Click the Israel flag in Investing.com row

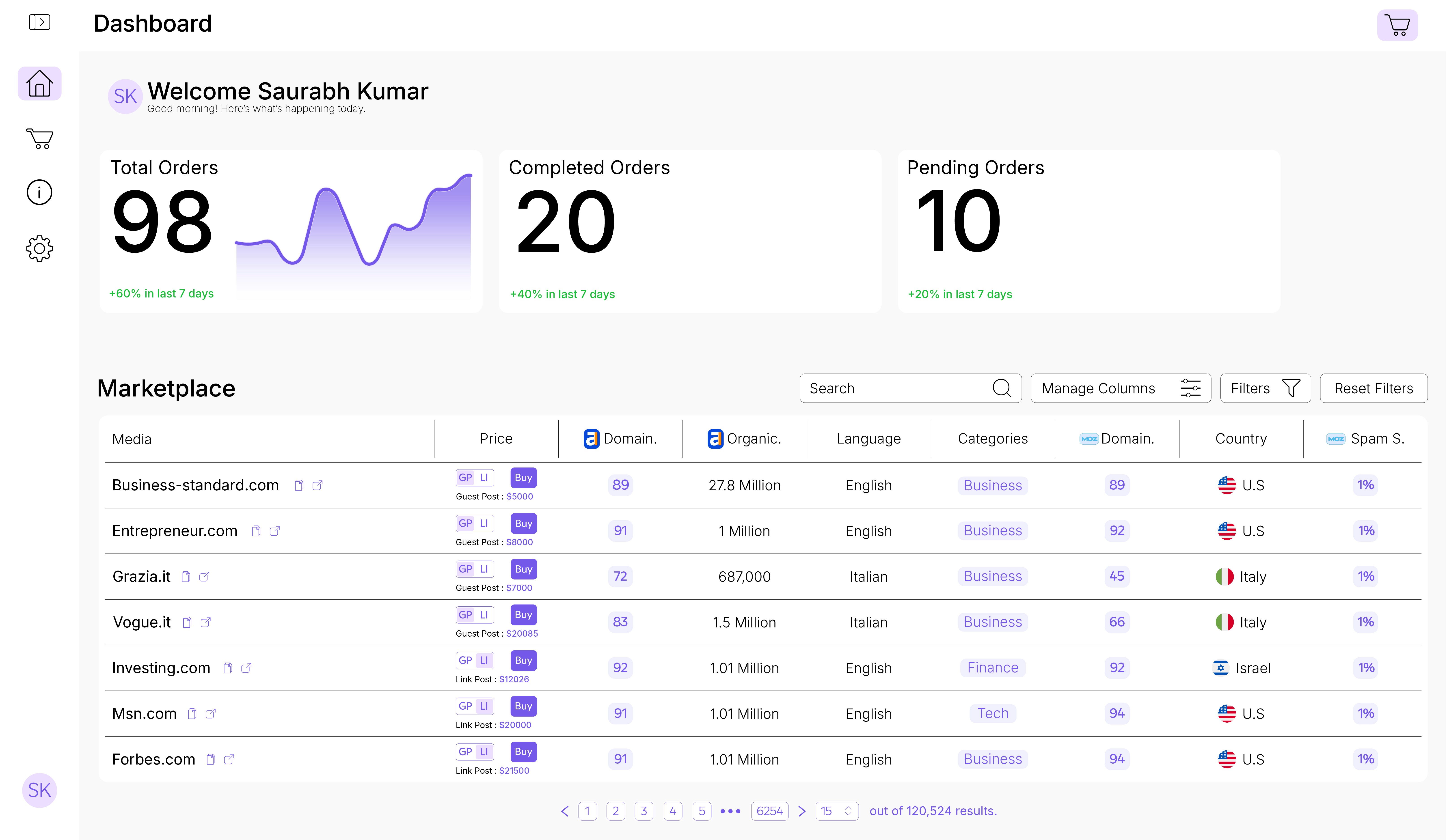click(x=1221, y=668)
